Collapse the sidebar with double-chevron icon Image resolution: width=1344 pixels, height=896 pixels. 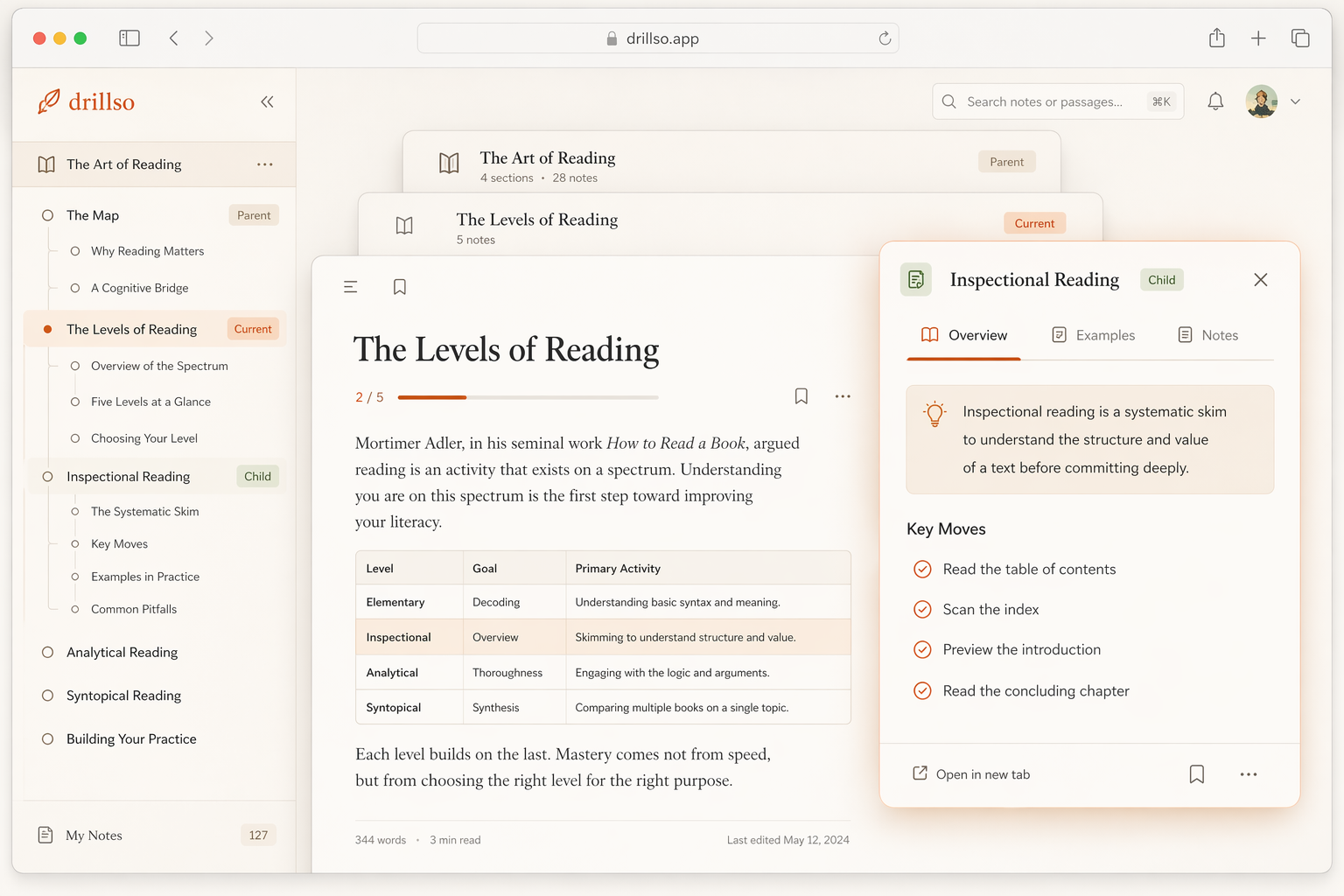click(267, 102)
